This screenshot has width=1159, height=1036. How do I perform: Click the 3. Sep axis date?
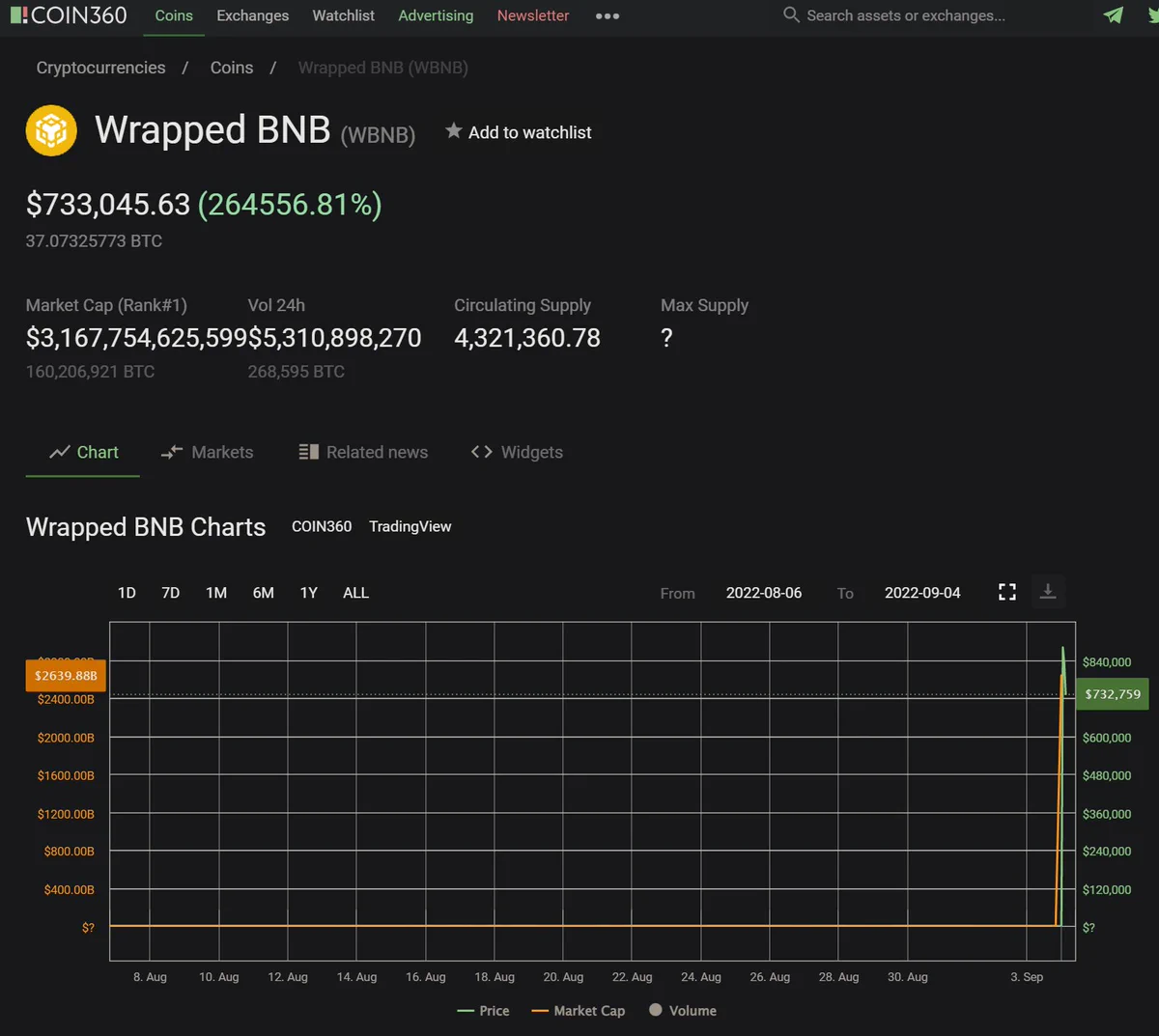click(x=1027, y=977)
